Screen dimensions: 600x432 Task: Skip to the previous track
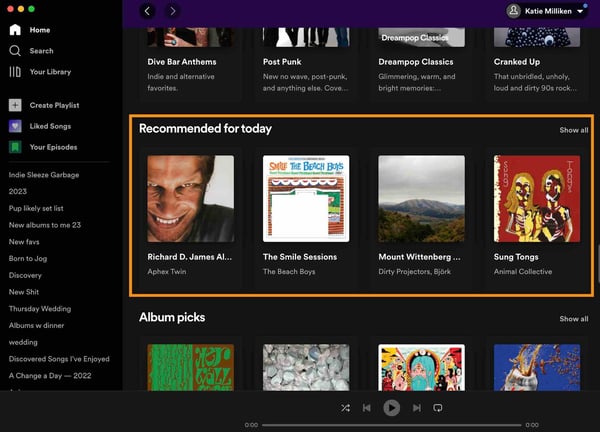tap(367, 408)
